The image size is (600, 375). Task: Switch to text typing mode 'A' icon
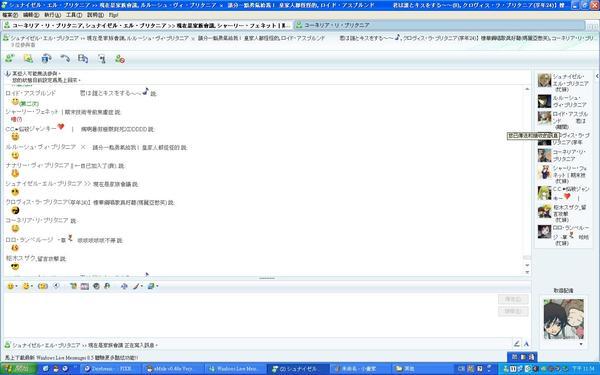[x=527, y=344]
